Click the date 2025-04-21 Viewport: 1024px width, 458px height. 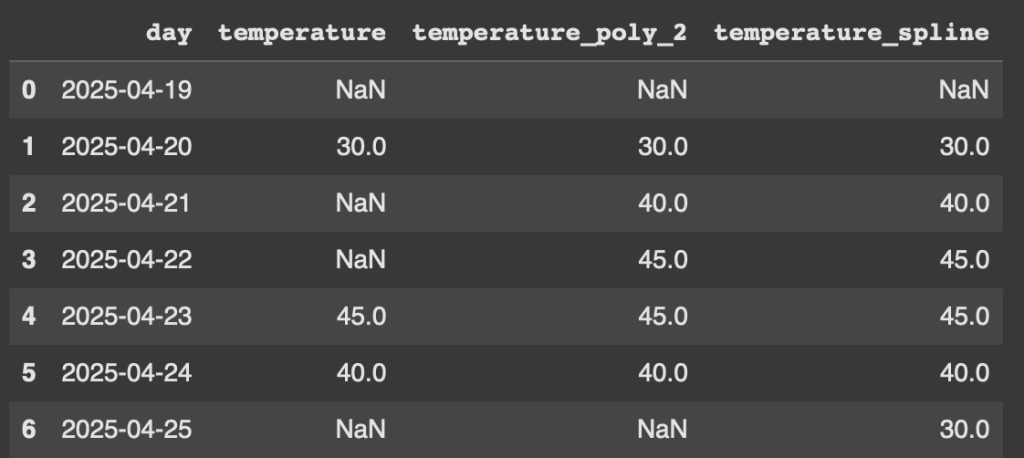[x=125, y=203]
